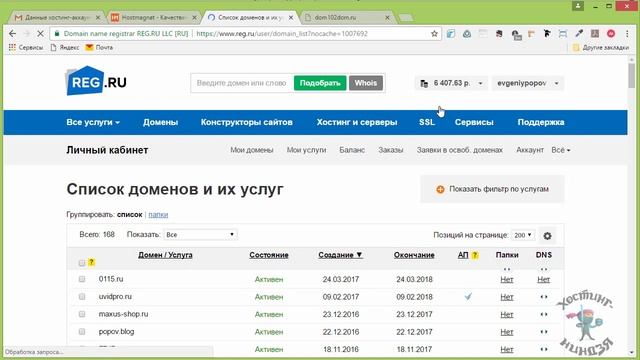Sort by Состояние column header
The width and height of the screenshot is (640, 360).
[x=269, y=255]
